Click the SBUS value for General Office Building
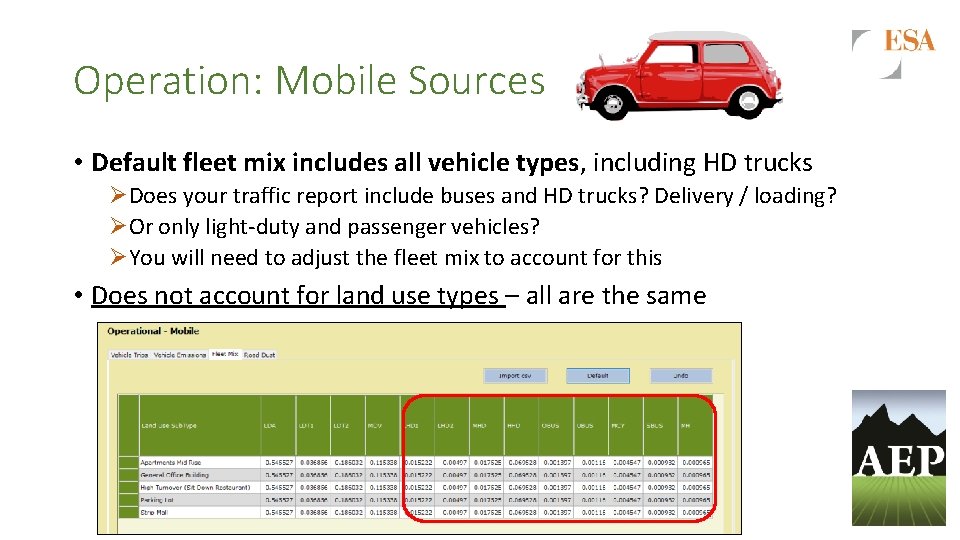 661,475
